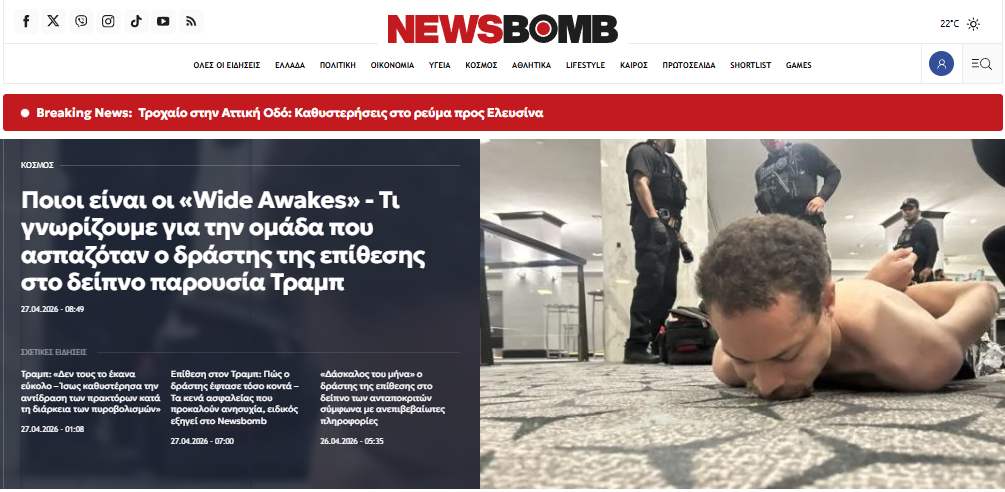Open the GAMES menu item
The height and width of the screenshot is (492, 1005).
coord(799,65)
